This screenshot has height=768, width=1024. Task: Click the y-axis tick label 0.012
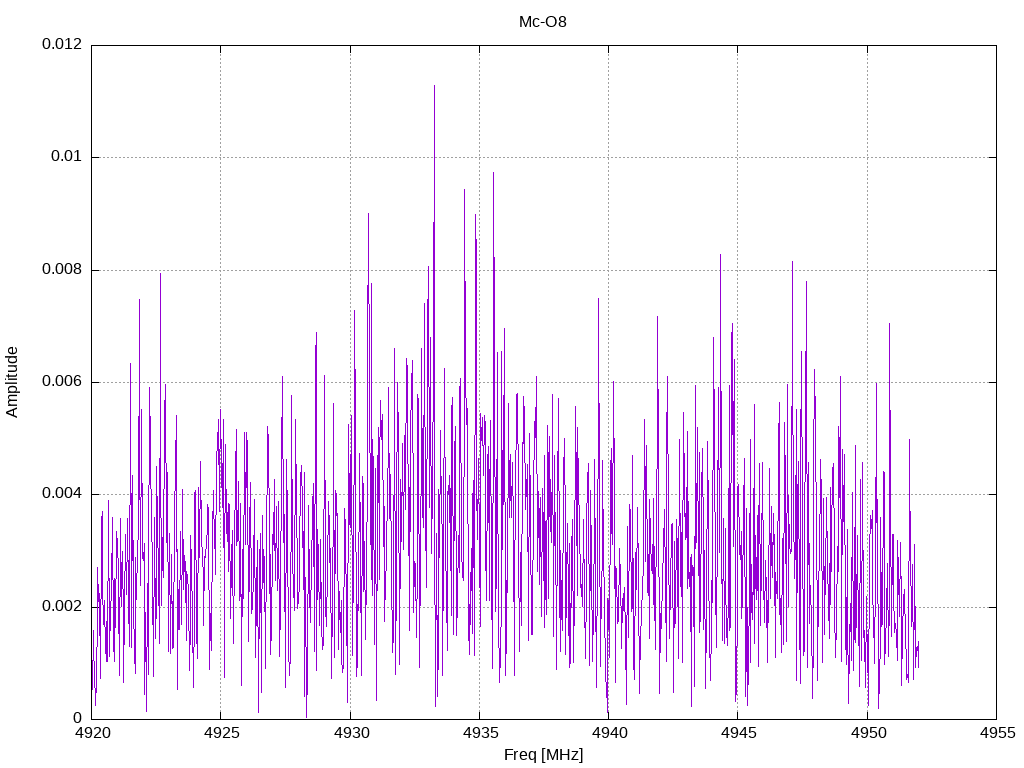(x=62, y=44)
